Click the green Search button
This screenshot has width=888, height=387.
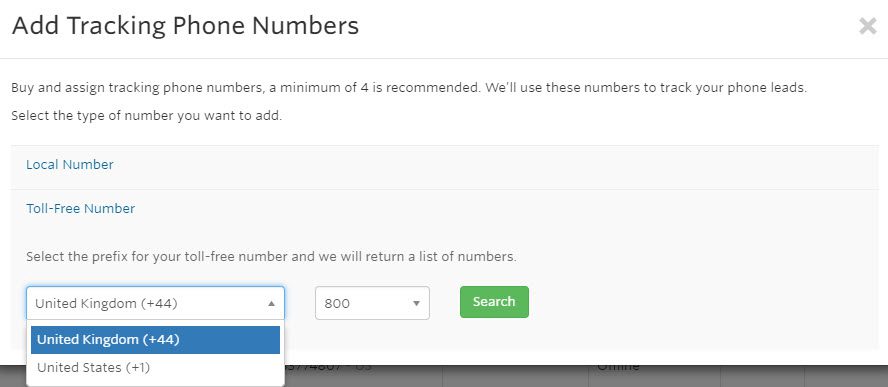tap(494, 301)
